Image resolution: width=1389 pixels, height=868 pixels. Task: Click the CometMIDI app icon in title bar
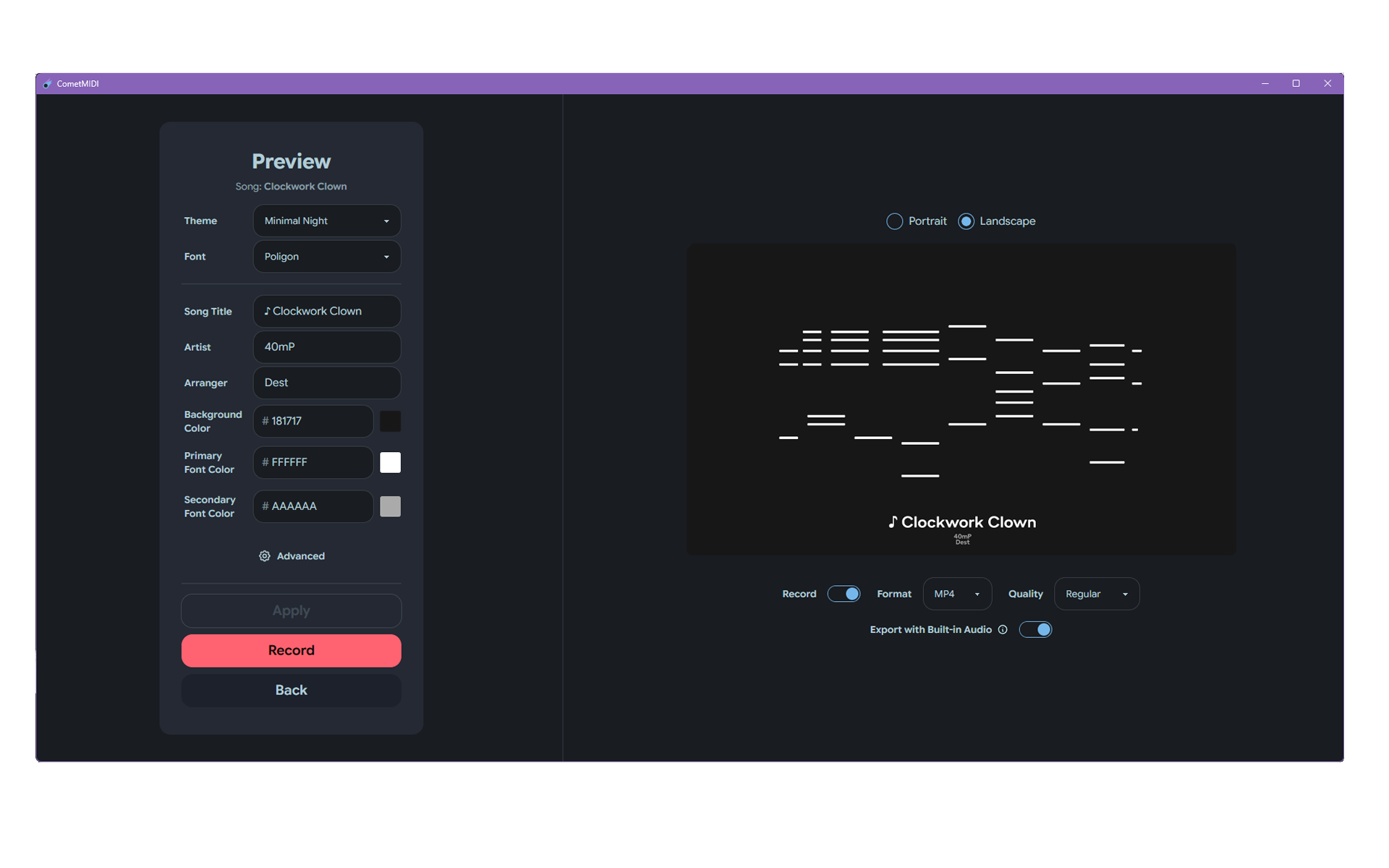click(x=47, y=84)
